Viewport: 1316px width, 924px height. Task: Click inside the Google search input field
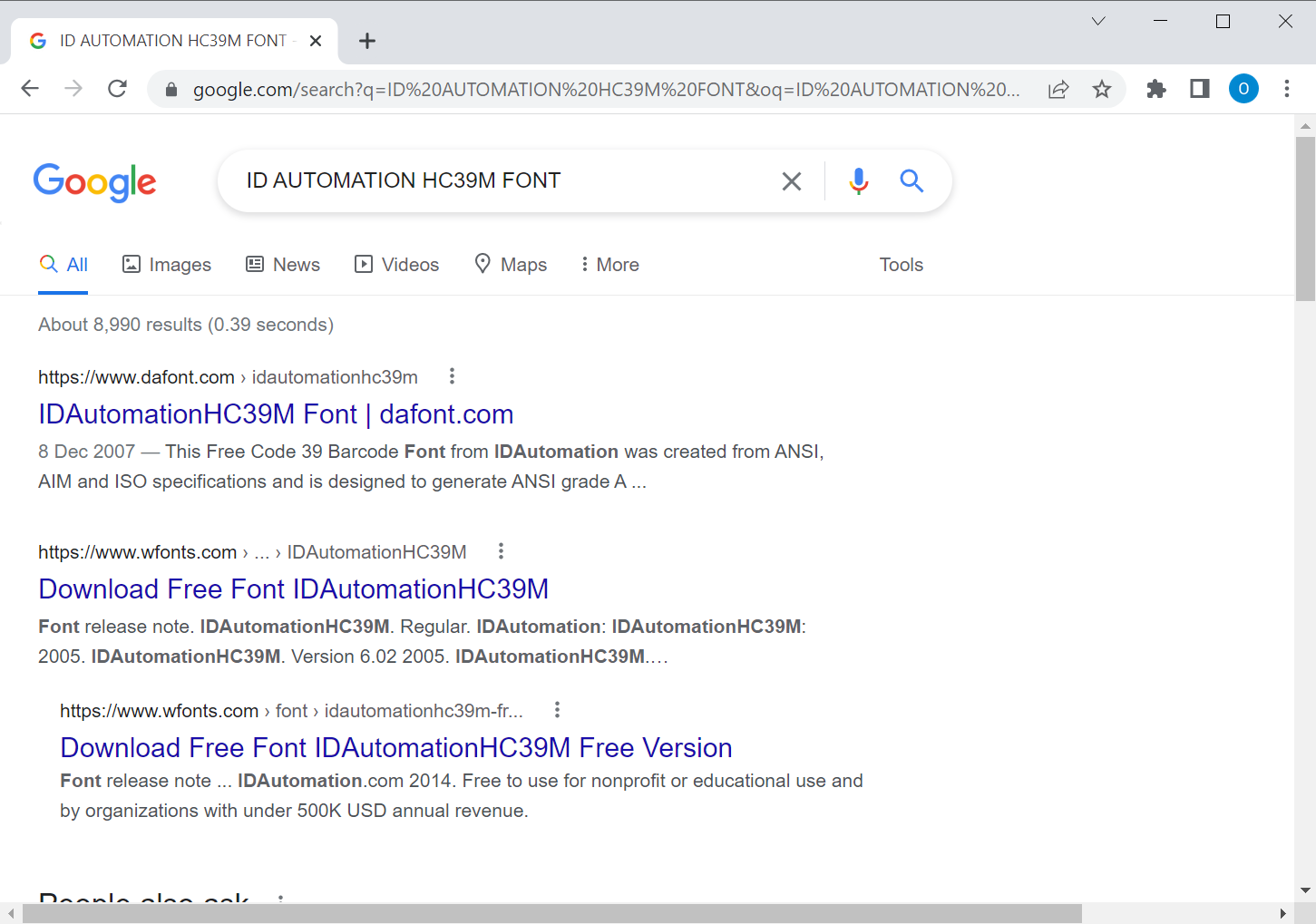click(x=499, y=181)
